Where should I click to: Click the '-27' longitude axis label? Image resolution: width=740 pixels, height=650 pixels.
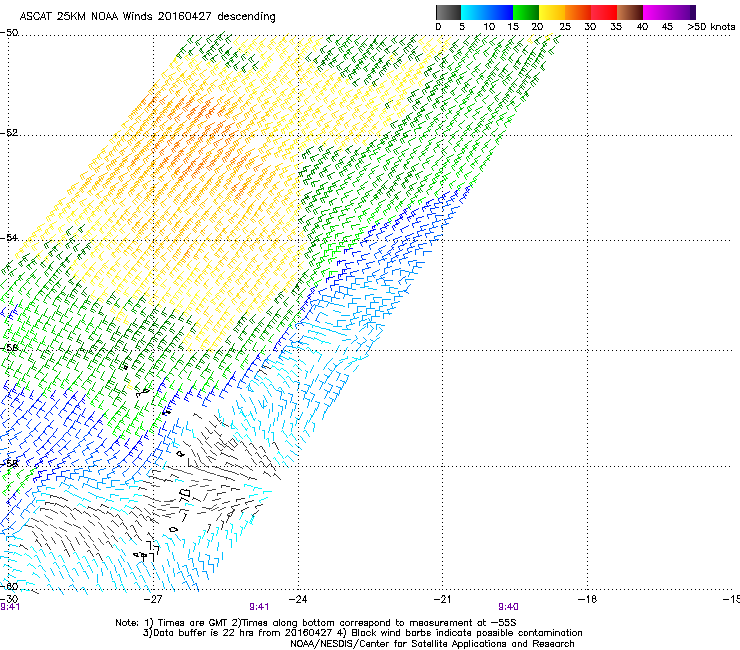click(x=153, y=599)
